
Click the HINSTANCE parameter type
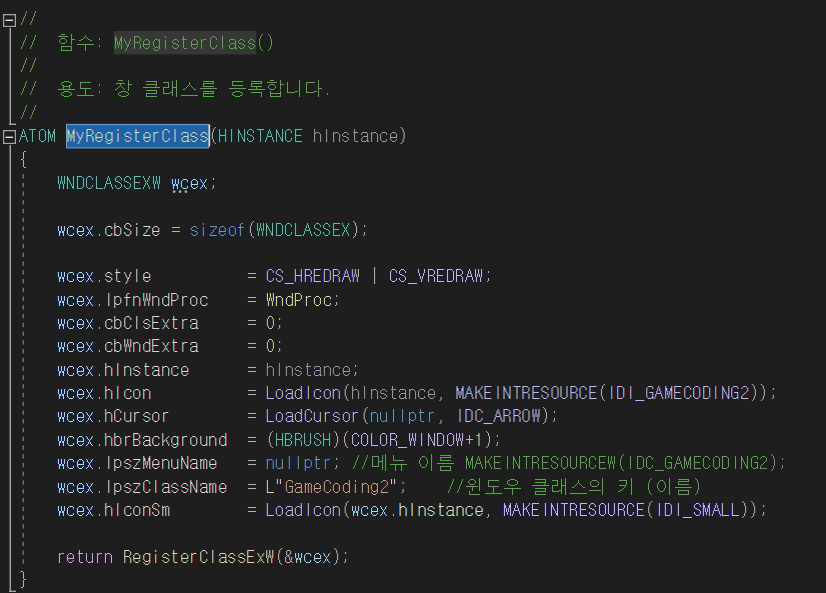point(260,136)
